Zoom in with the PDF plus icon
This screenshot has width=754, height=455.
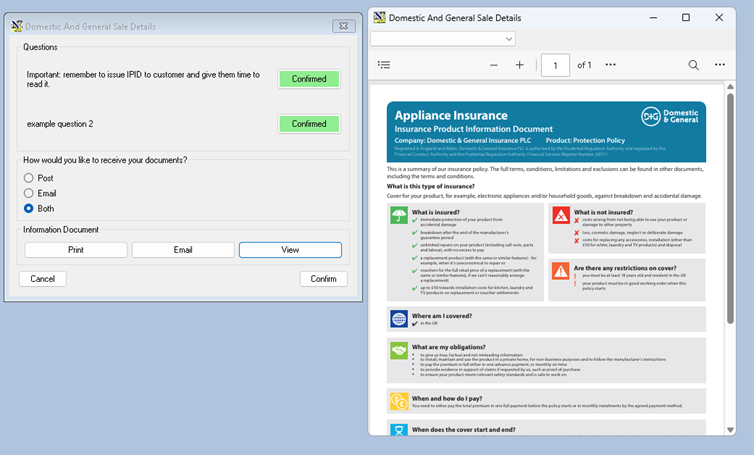pos(519,65)
